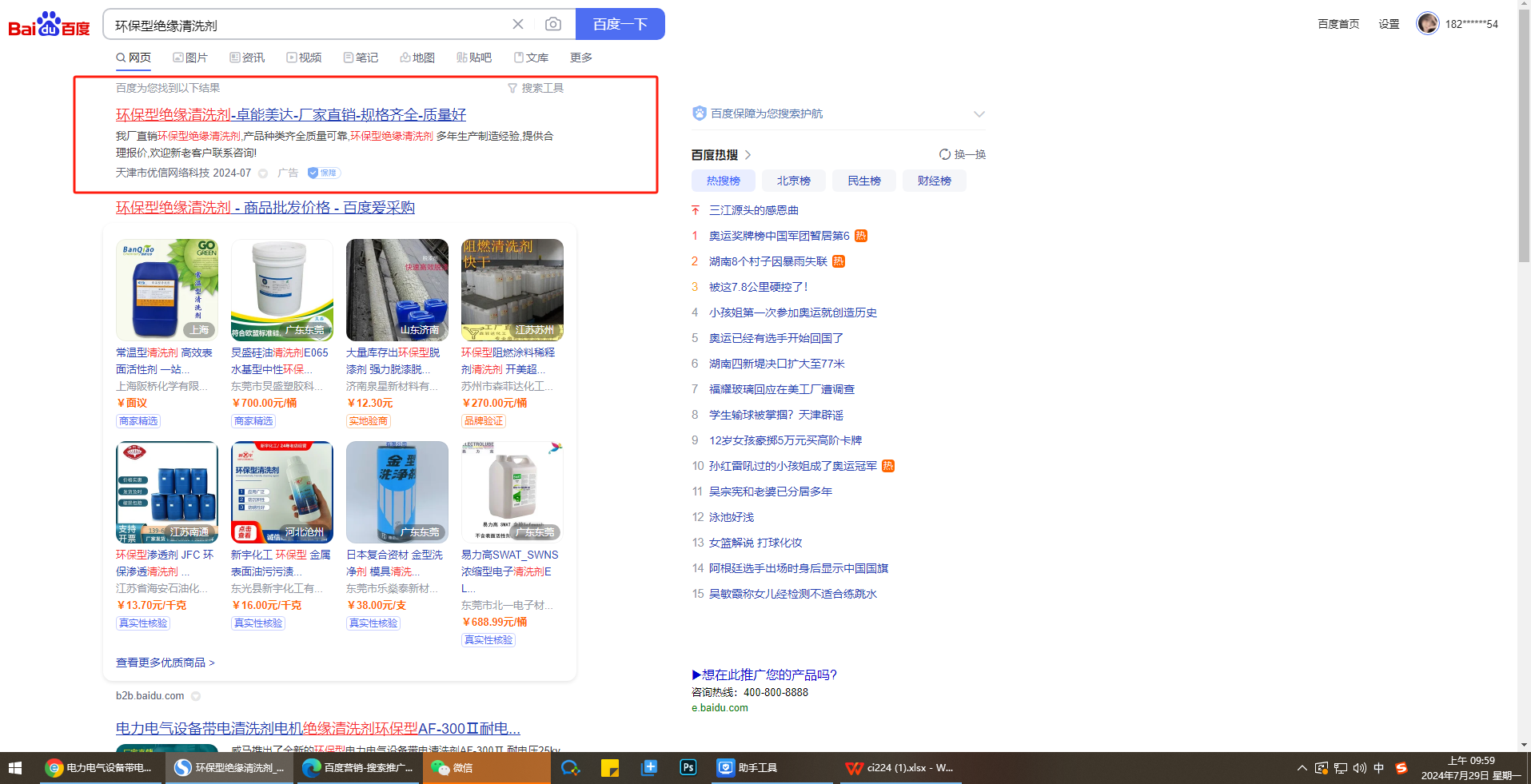Switch to the 地图 search tab

click(x=417, y=58)
